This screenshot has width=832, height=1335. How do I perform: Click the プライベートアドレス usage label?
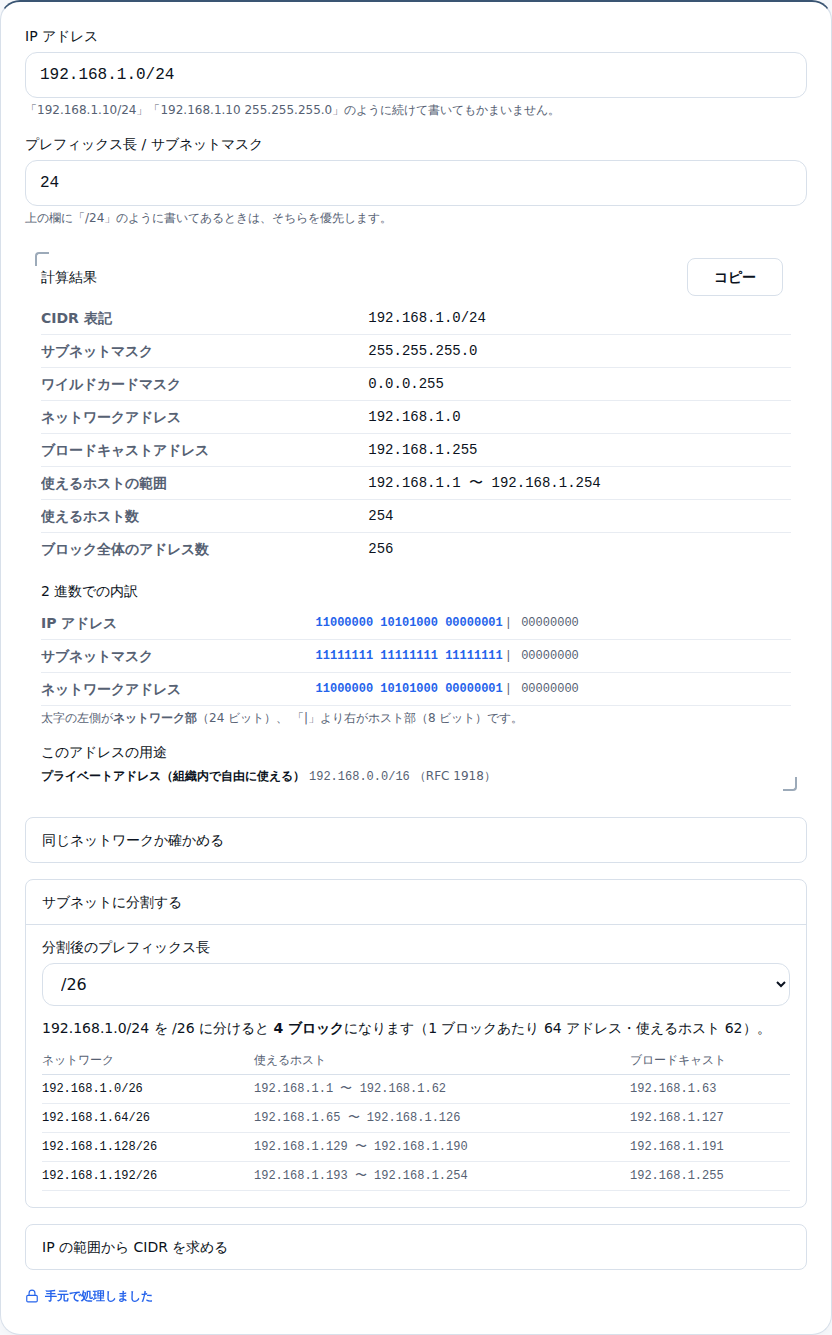(170, 776)
